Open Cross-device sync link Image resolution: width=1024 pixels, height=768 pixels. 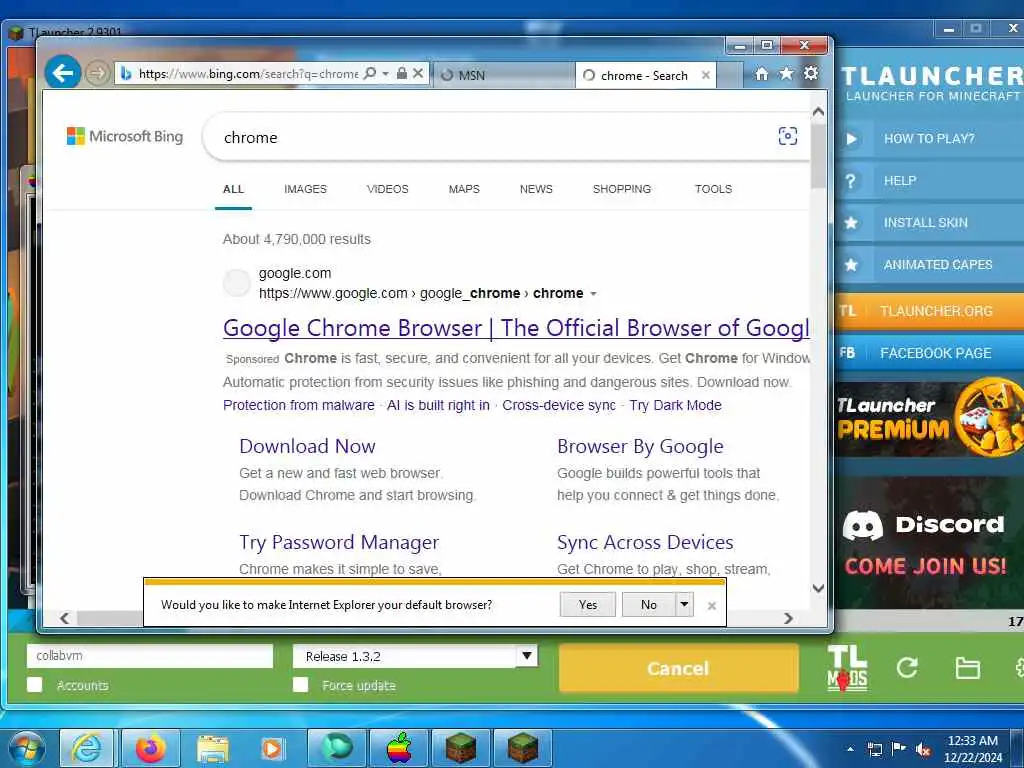click(x=558, y=405)
